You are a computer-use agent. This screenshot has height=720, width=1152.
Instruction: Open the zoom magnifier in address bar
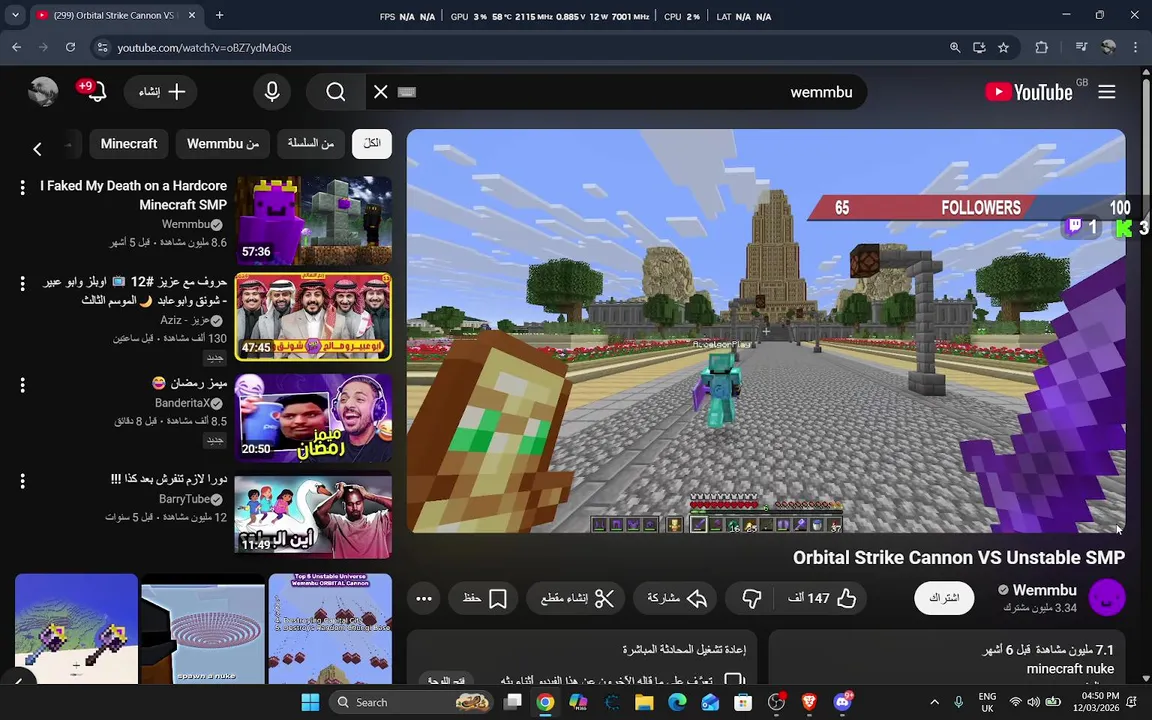tap(954, 47)
